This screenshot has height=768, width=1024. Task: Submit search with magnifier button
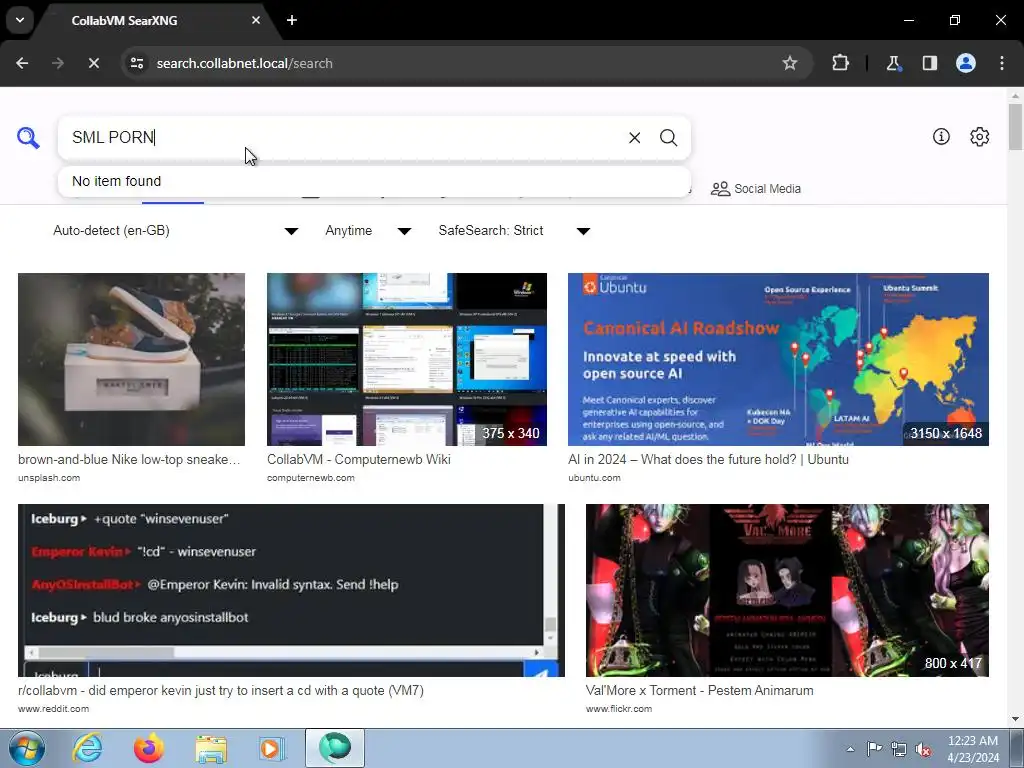click(668, 138)
